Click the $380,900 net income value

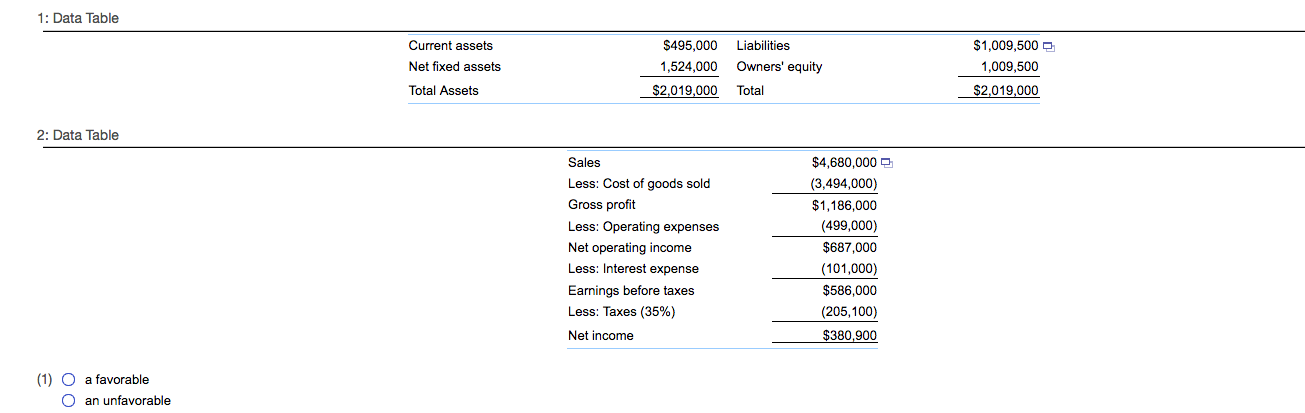coord(850,336)
